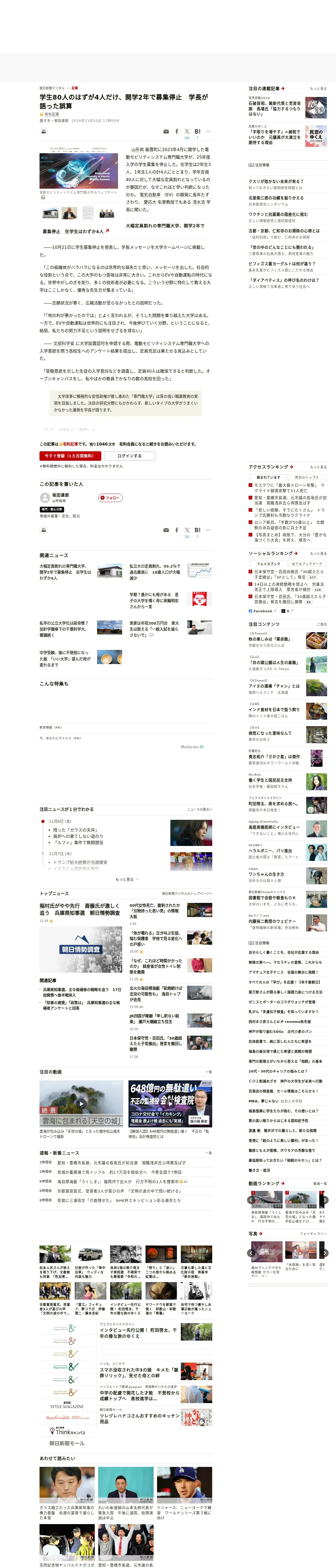Select 昨日のトップ５ ranking tab

[x=307, y=477]
